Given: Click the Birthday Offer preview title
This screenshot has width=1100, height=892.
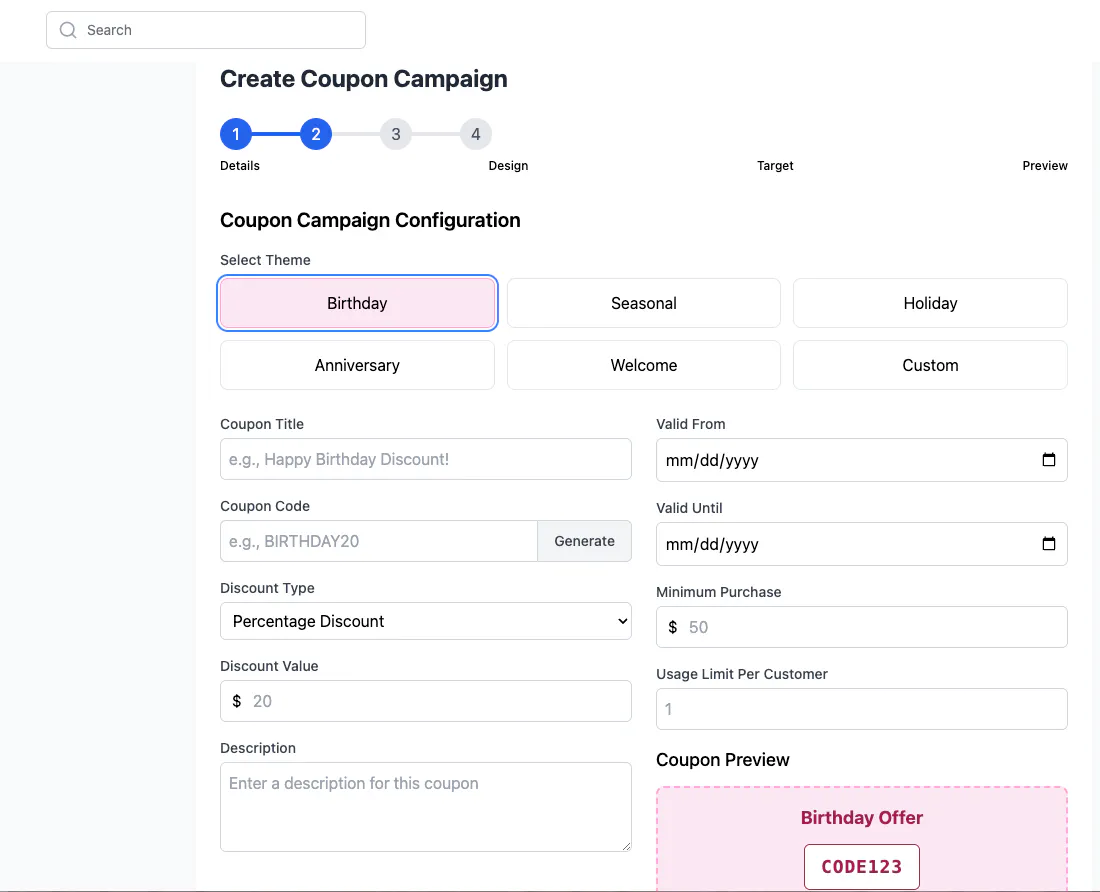Looking at the screenshot, I should 861,818.
